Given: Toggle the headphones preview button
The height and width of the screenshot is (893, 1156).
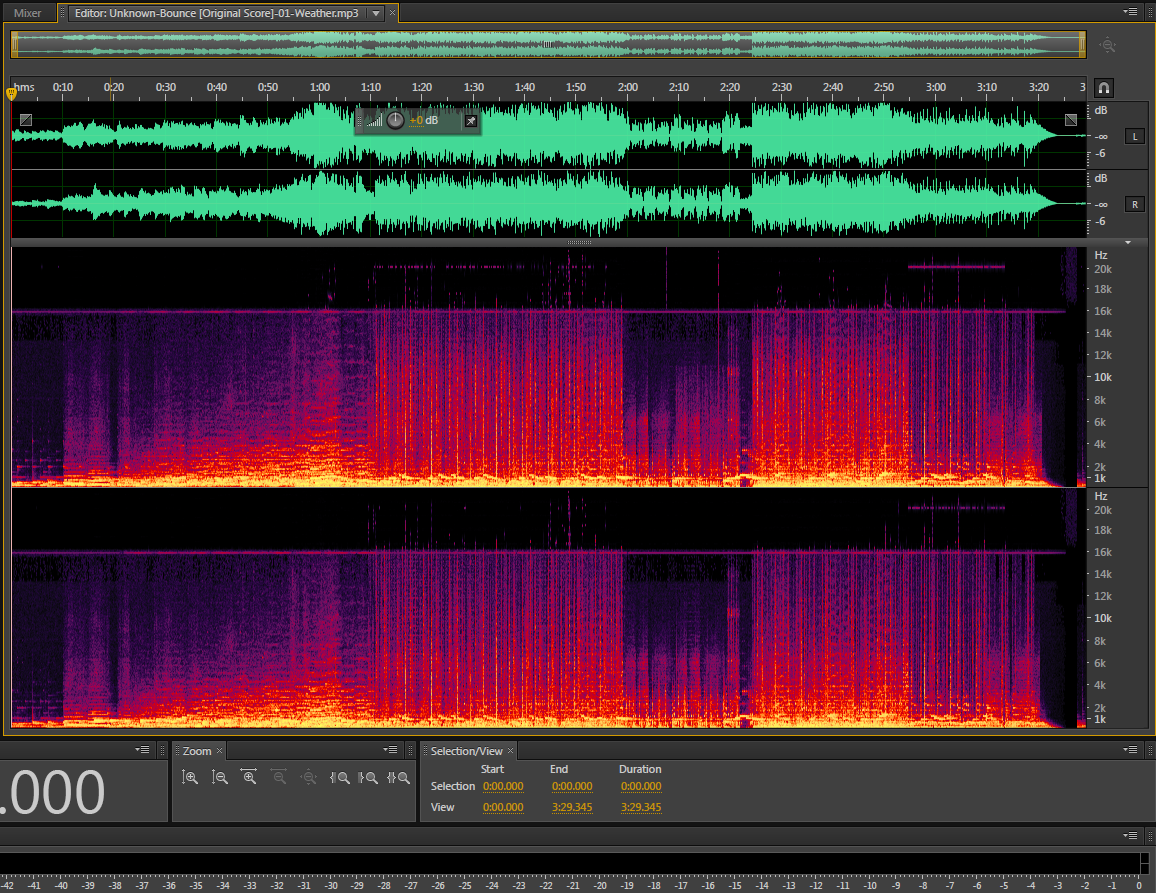Looking at the screenshot, I should [x=1104, y=88].
